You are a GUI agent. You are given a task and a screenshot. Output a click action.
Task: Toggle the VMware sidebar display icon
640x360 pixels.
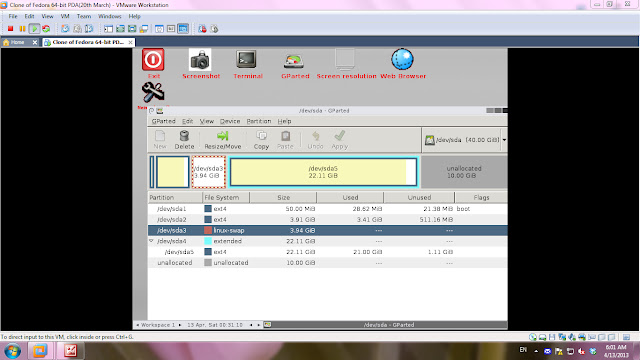click(108, 29)
